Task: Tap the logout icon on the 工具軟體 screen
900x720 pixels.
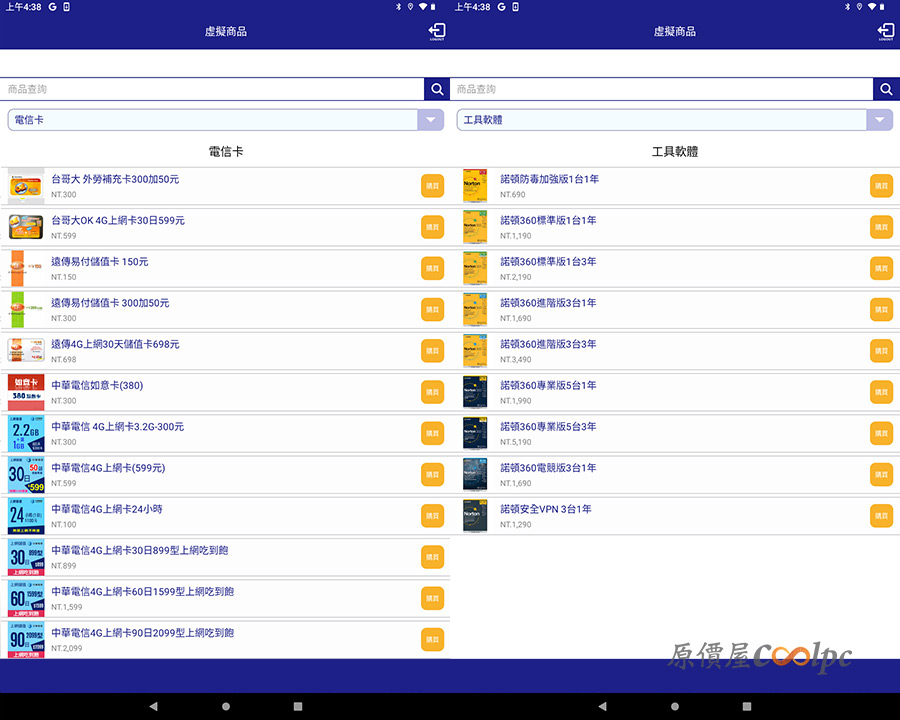Action: pyautogui.click(x=886, y=31)
